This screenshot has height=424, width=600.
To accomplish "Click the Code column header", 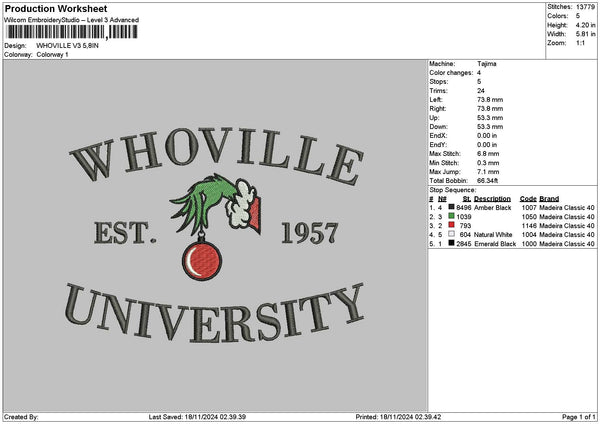I will pos(528,199).
